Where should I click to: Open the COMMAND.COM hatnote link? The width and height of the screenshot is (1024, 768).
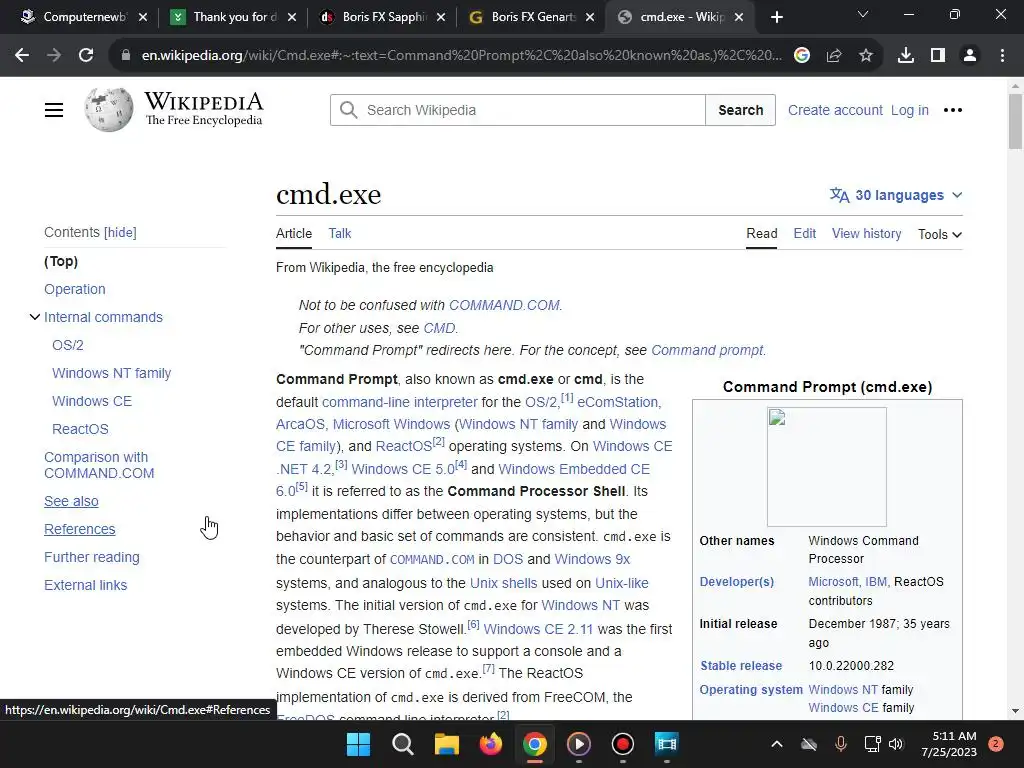pyautogui.click(x=504, y=305)
